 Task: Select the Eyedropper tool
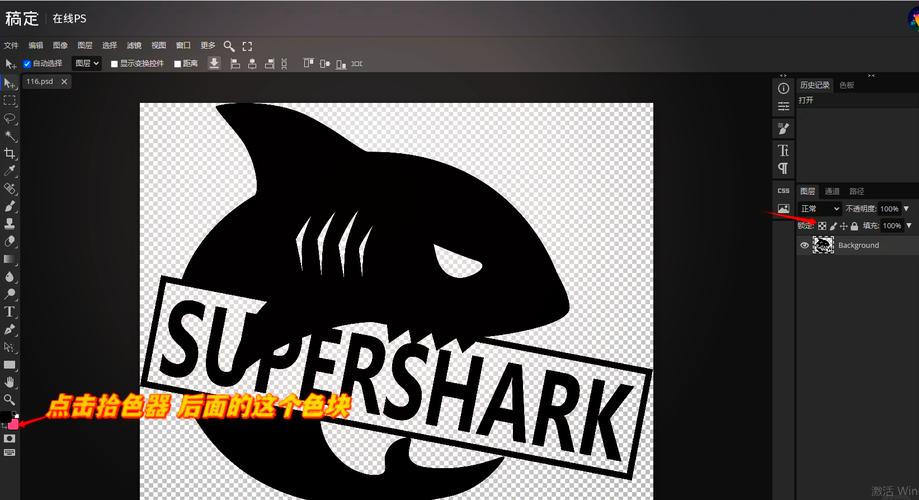tap(10, 171)
